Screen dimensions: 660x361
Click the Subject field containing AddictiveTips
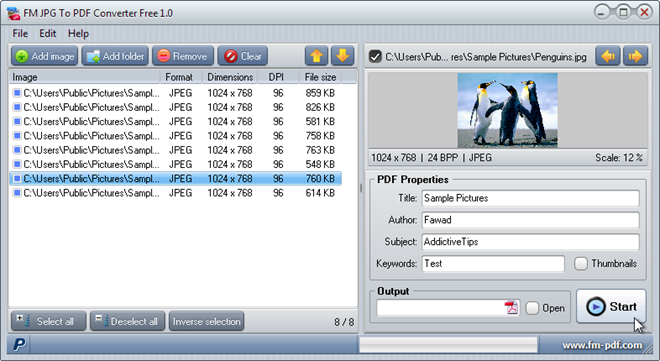(x=530, y=242)
